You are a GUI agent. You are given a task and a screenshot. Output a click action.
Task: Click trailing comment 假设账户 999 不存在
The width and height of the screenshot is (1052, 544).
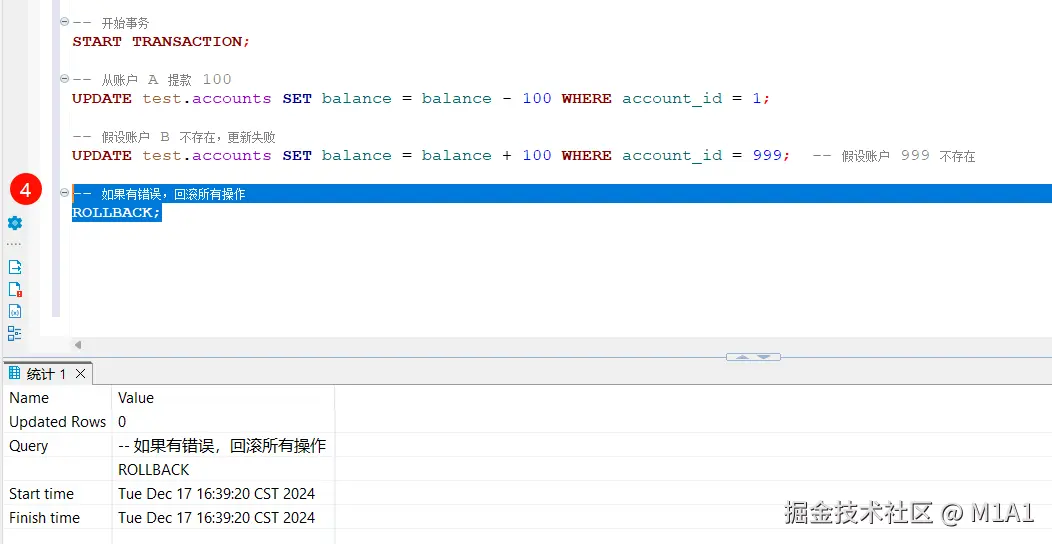pos(894,156)
